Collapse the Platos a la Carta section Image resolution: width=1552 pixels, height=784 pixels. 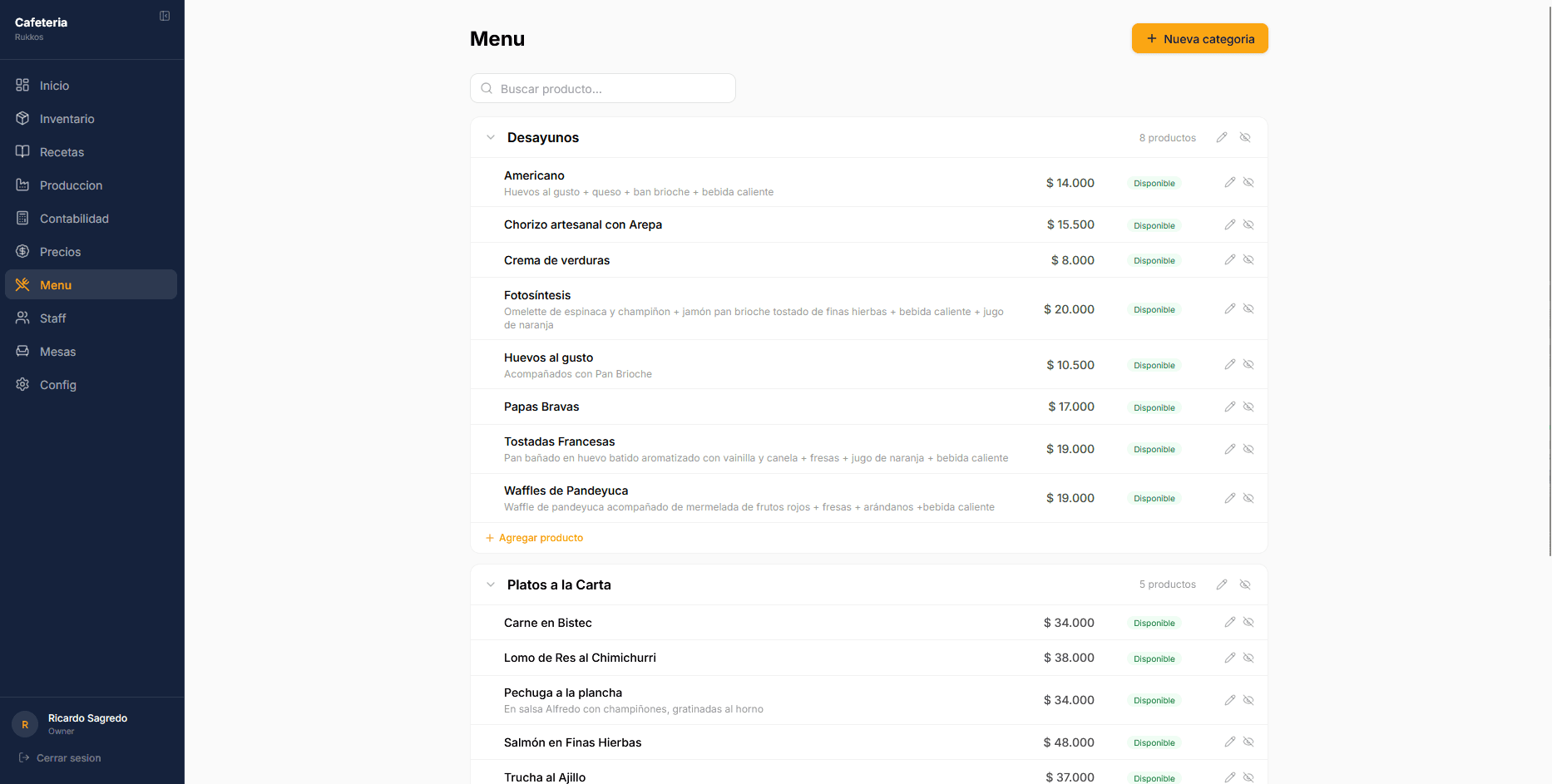[491, 584]
